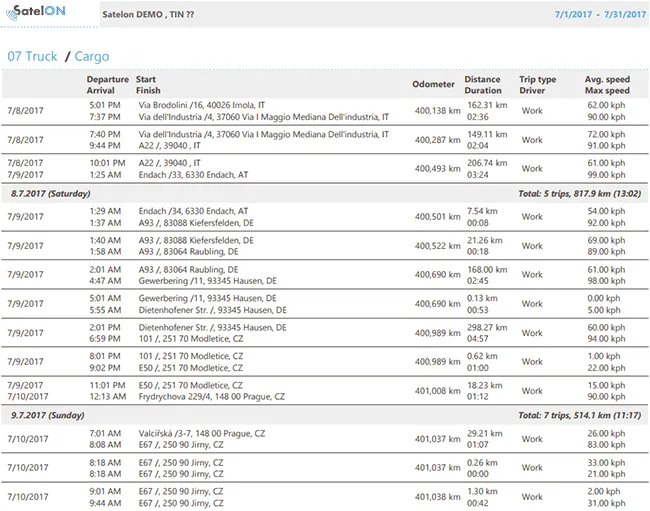The width and height of the screenshot is (650, 511).
Task: Click the report end date 7/31/2017
Action: (x=625, y=15)
